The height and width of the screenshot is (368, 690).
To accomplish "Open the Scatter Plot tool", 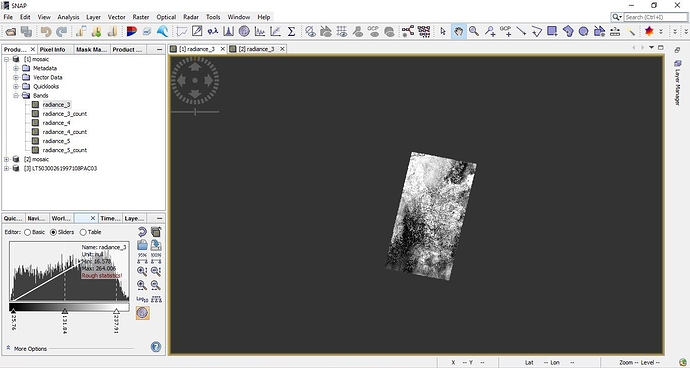I will tap(275, 31).
